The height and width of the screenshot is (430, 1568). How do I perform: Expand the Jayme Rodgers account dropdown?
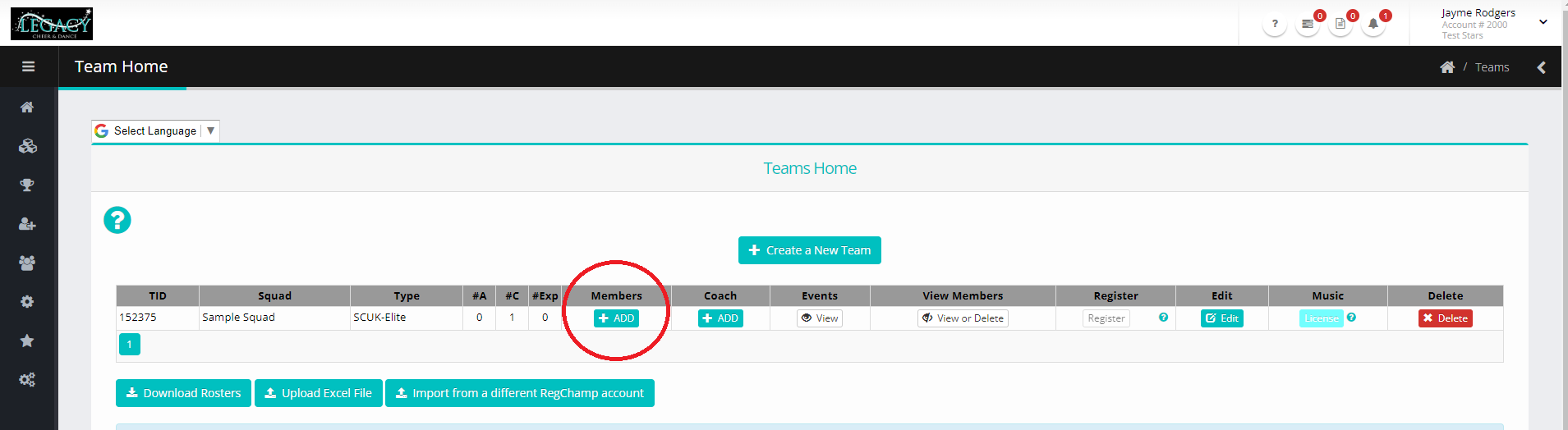(1543, 22)
